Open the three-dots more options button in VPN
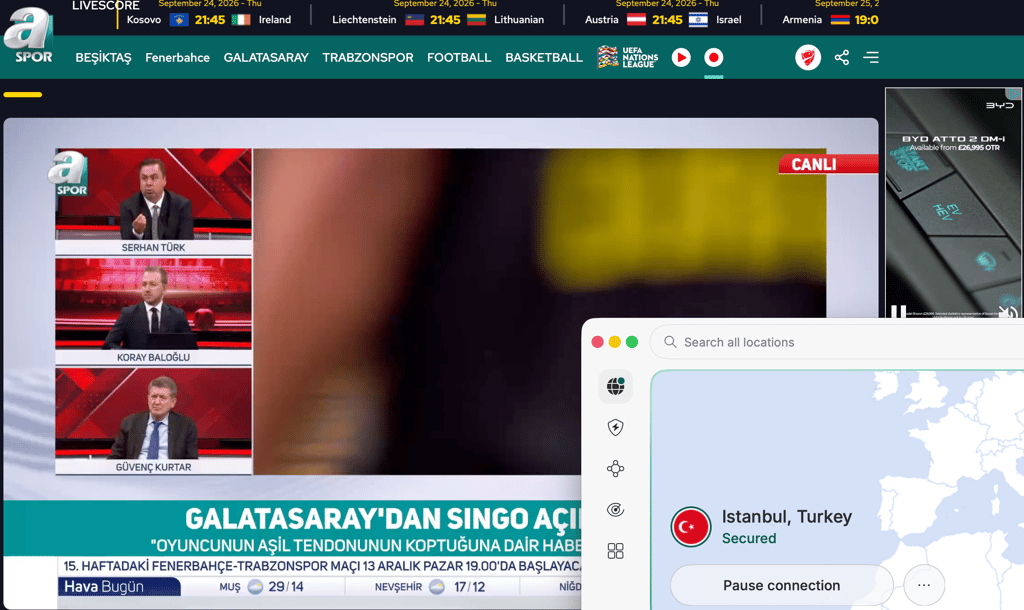This screenshot has width=1024, height=610. (x=924, y=585)
